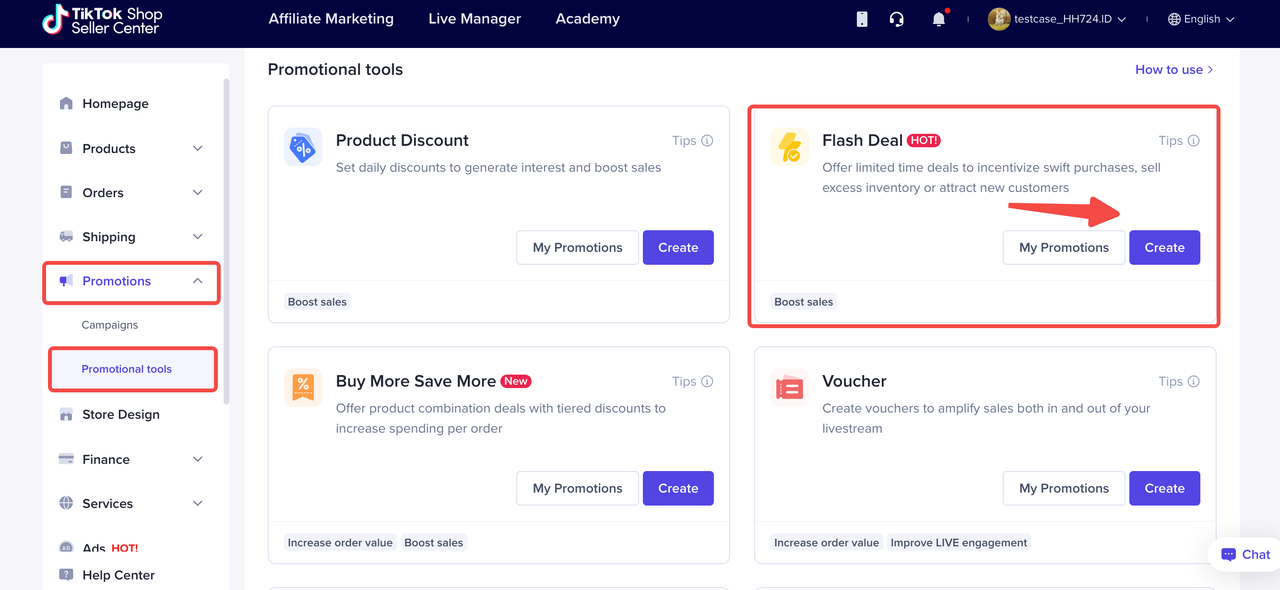Screen dimensions: 1280x590
Task: Click the Flash Deal HOT! badge
Action: click(x=924, y=141)
